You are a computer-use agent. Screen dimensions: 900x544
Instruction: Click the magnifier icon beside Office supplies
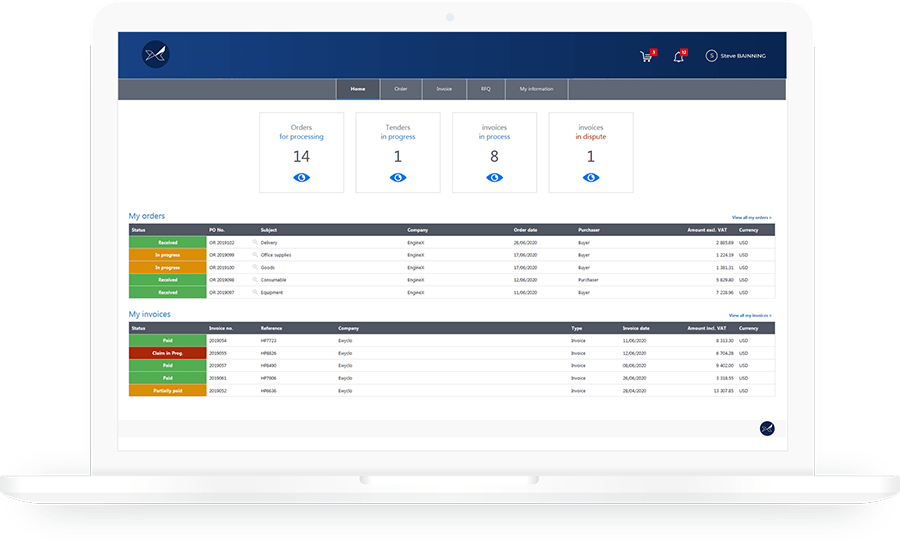(255, 255)
